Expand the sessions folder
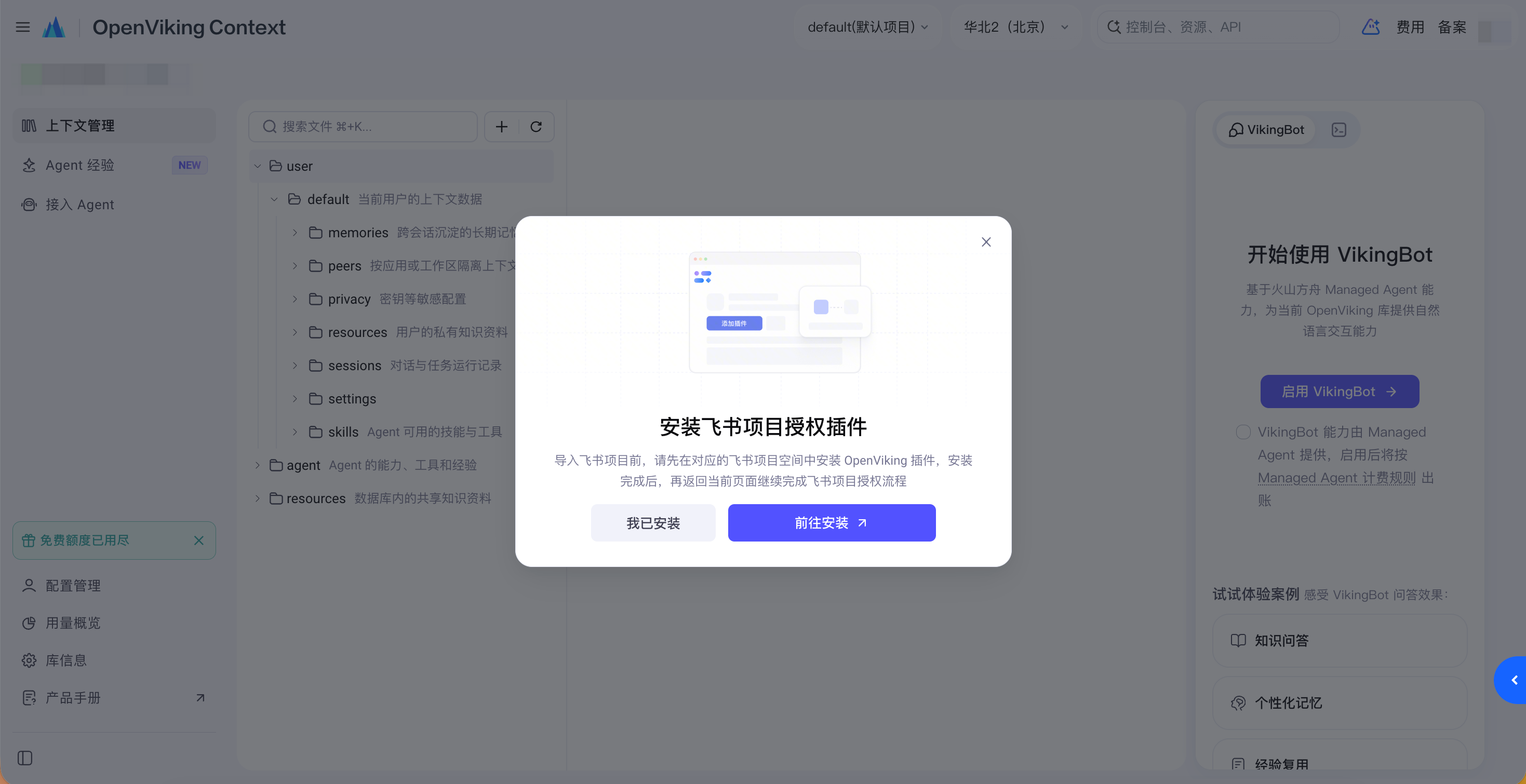The height and width of the screenshot is (784, 1526). pyautogui.click(x=295, y=366)
